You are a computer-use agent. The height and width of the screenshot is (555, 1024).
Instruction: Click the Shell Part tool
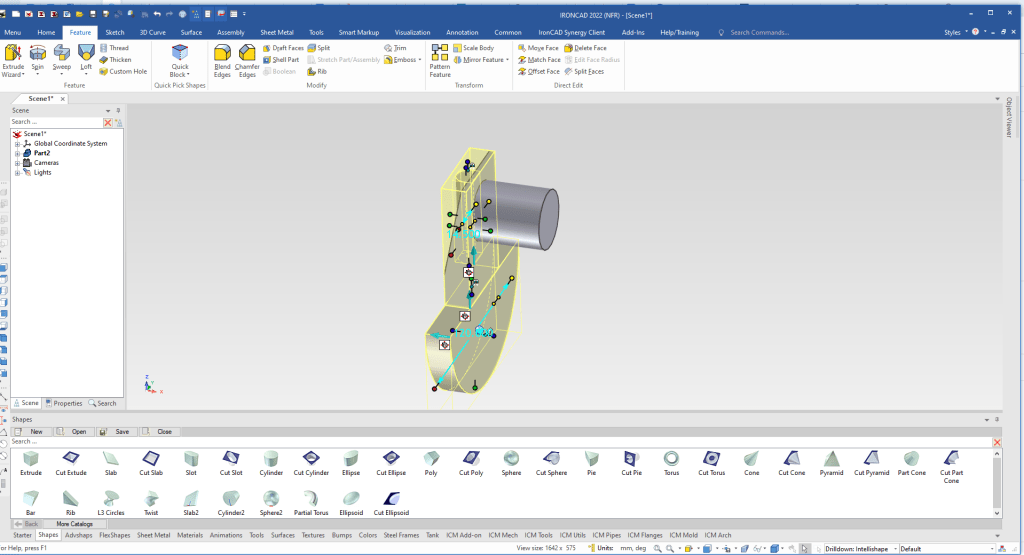(x=285, y=60)
